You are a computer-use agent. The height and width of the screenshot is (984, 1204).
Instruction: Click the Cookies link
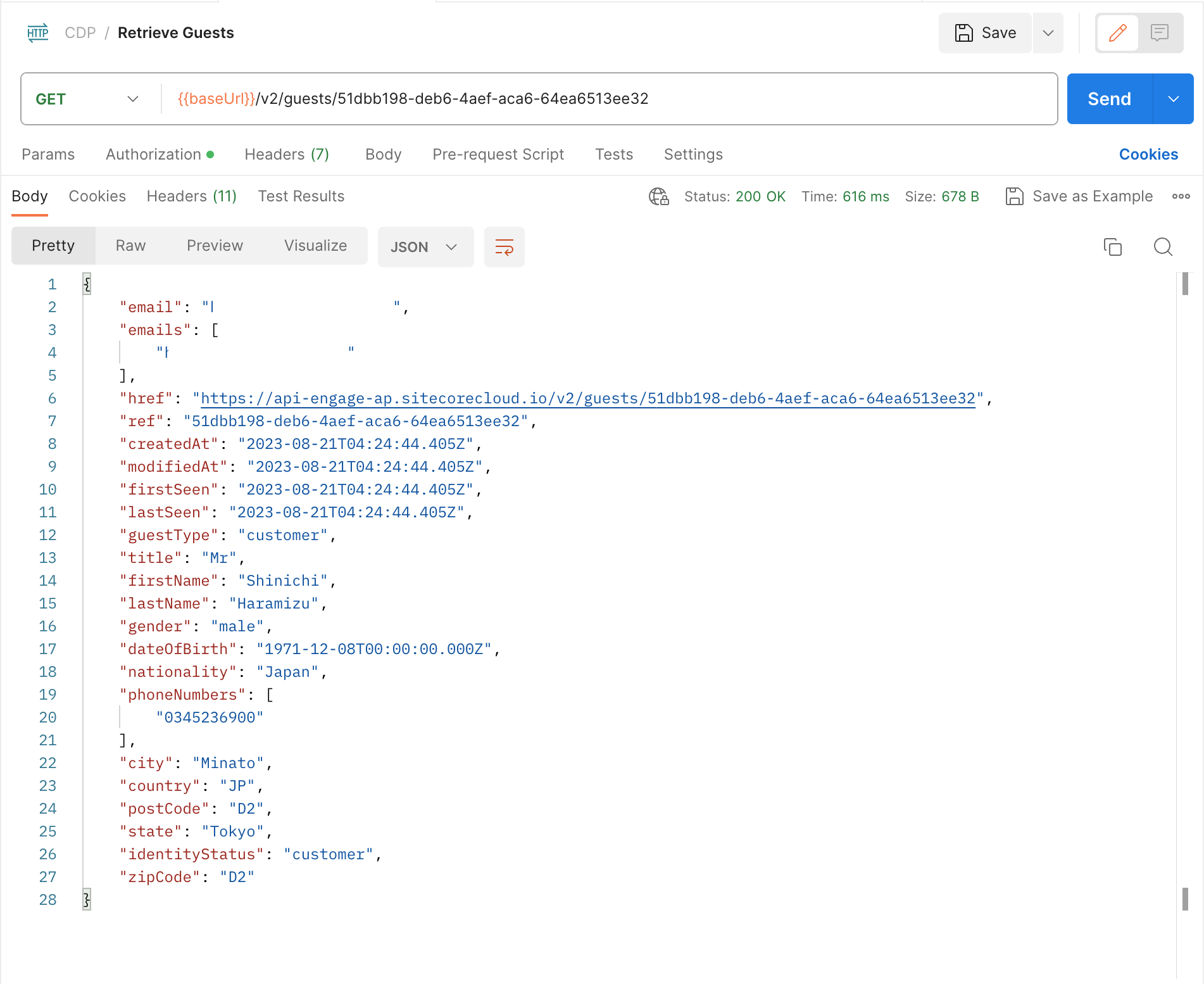point(1148,155)
